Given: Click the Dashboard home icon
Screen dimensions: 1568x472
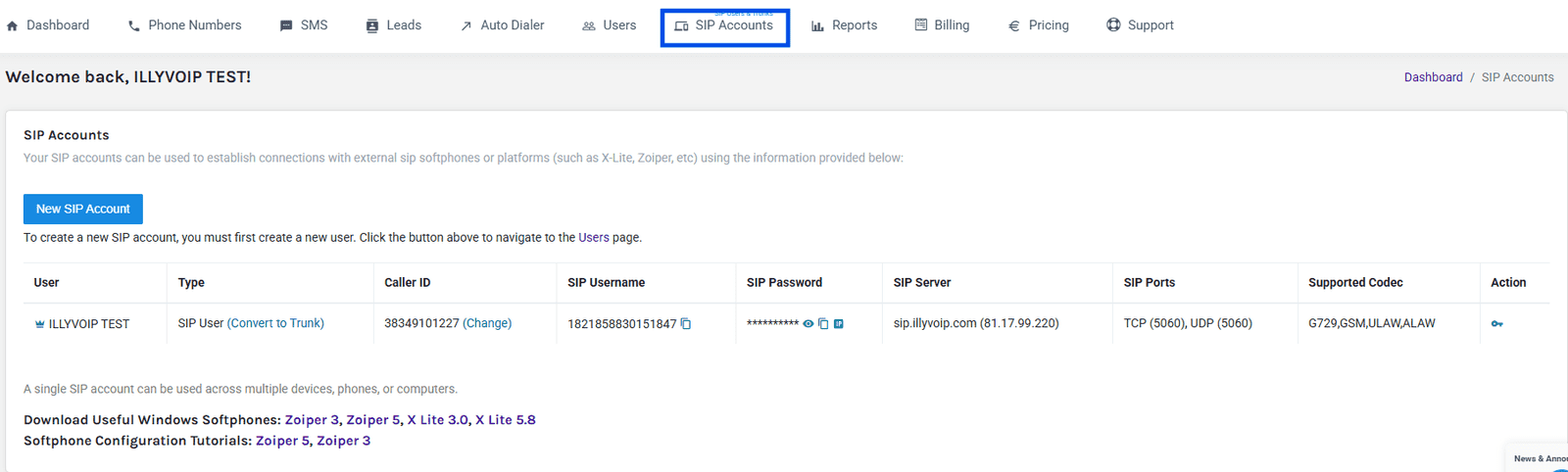Looking at the screenshot, I should [x=13, y=26].
